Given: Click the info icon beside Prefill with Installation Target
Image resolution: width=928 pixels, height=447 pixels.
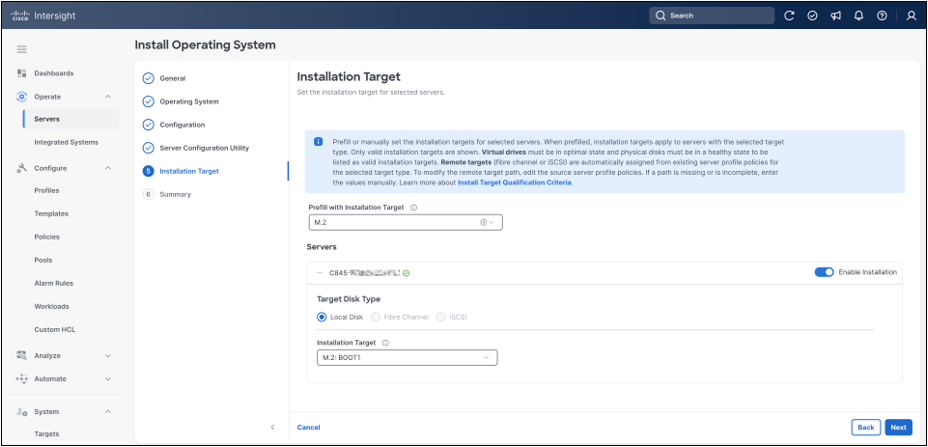Looking at the screenshot, I should pos(414,208).
